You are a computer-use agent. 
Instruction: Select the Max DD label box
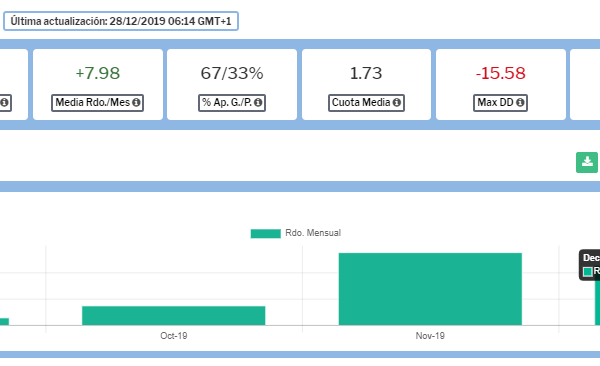click(500, 103)
